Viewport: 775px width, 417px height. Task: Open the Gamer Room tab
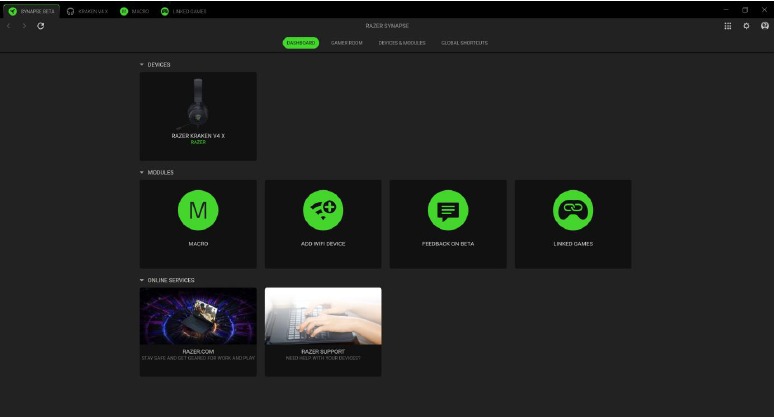[x=346, y=43]
